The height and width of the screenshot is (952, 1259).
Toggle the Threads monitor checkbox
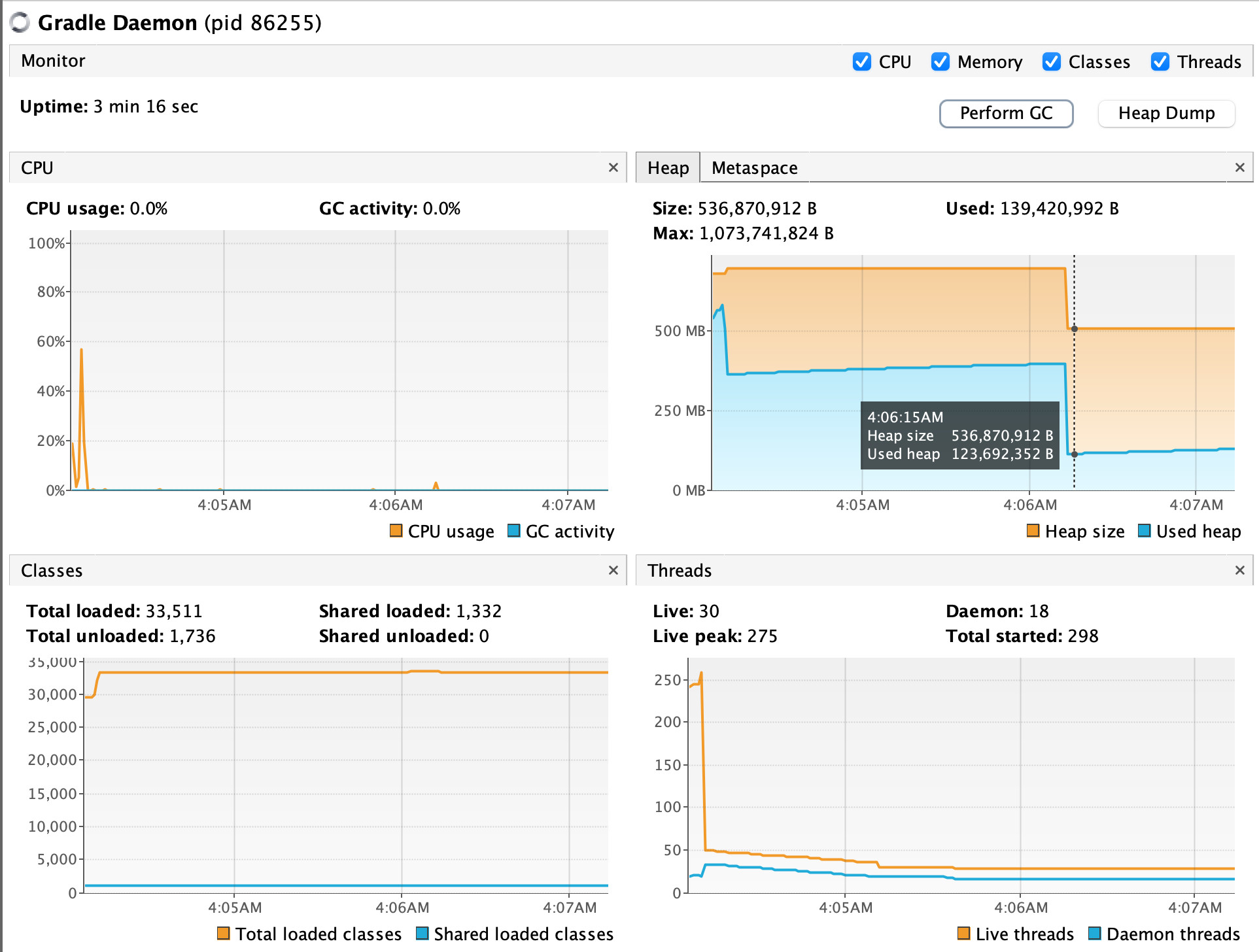point(1160,61)
